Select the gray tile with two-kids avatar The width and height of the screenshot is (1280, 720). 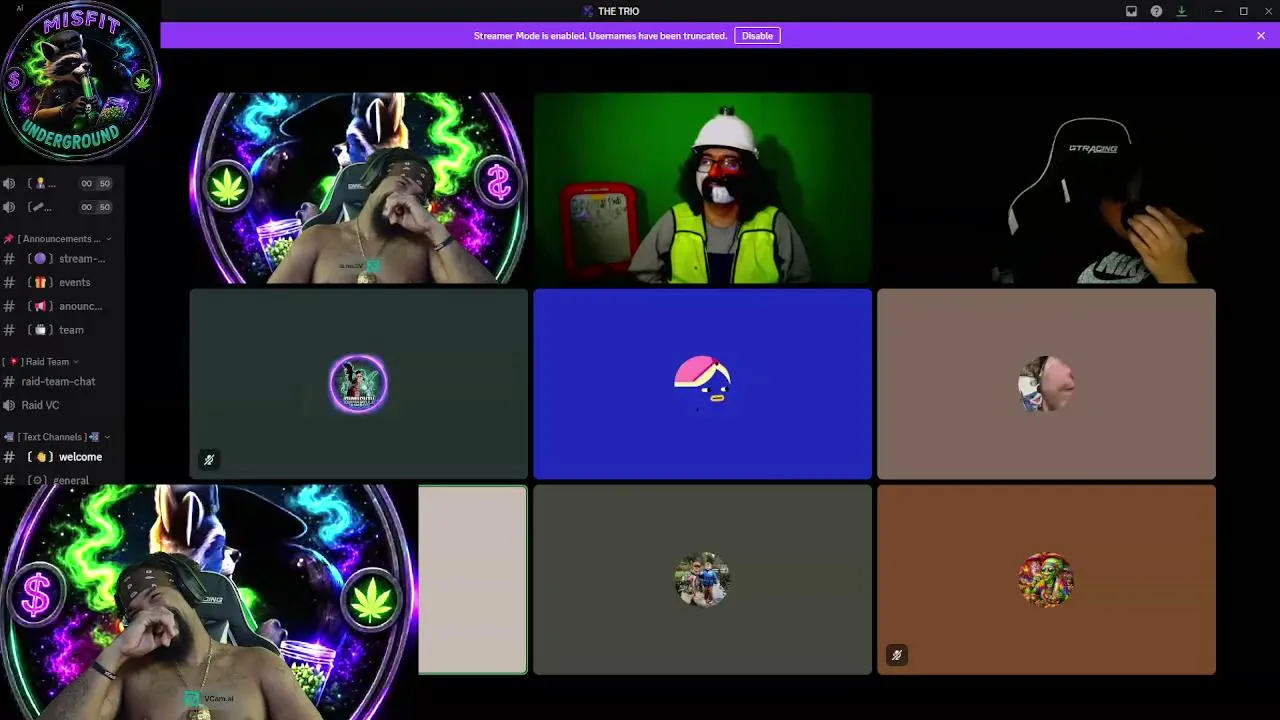pos(703,580)
